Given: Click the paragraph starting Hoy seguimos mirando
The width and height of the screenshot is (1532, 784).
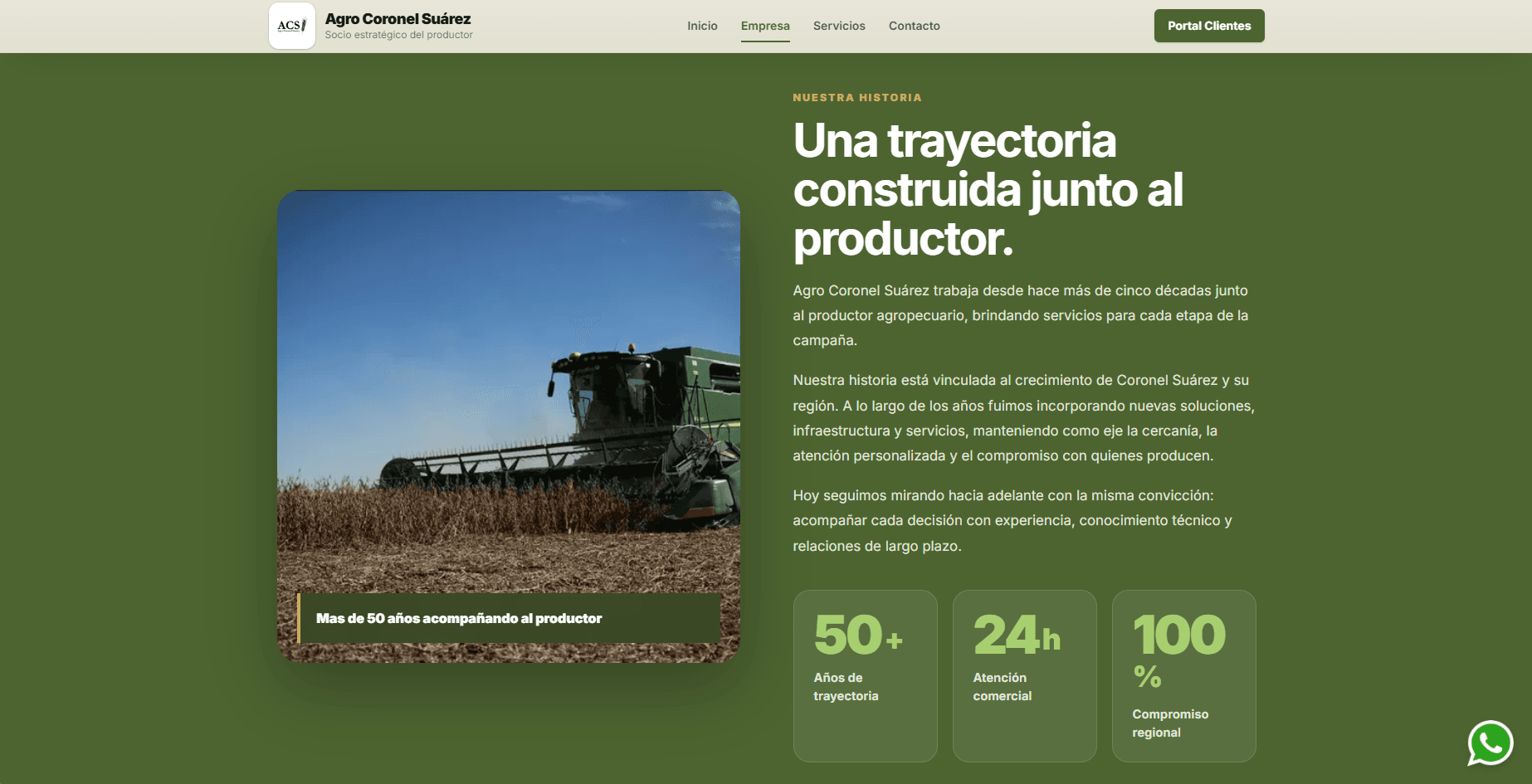Looking at the screenshot, I should point(1012,520).
